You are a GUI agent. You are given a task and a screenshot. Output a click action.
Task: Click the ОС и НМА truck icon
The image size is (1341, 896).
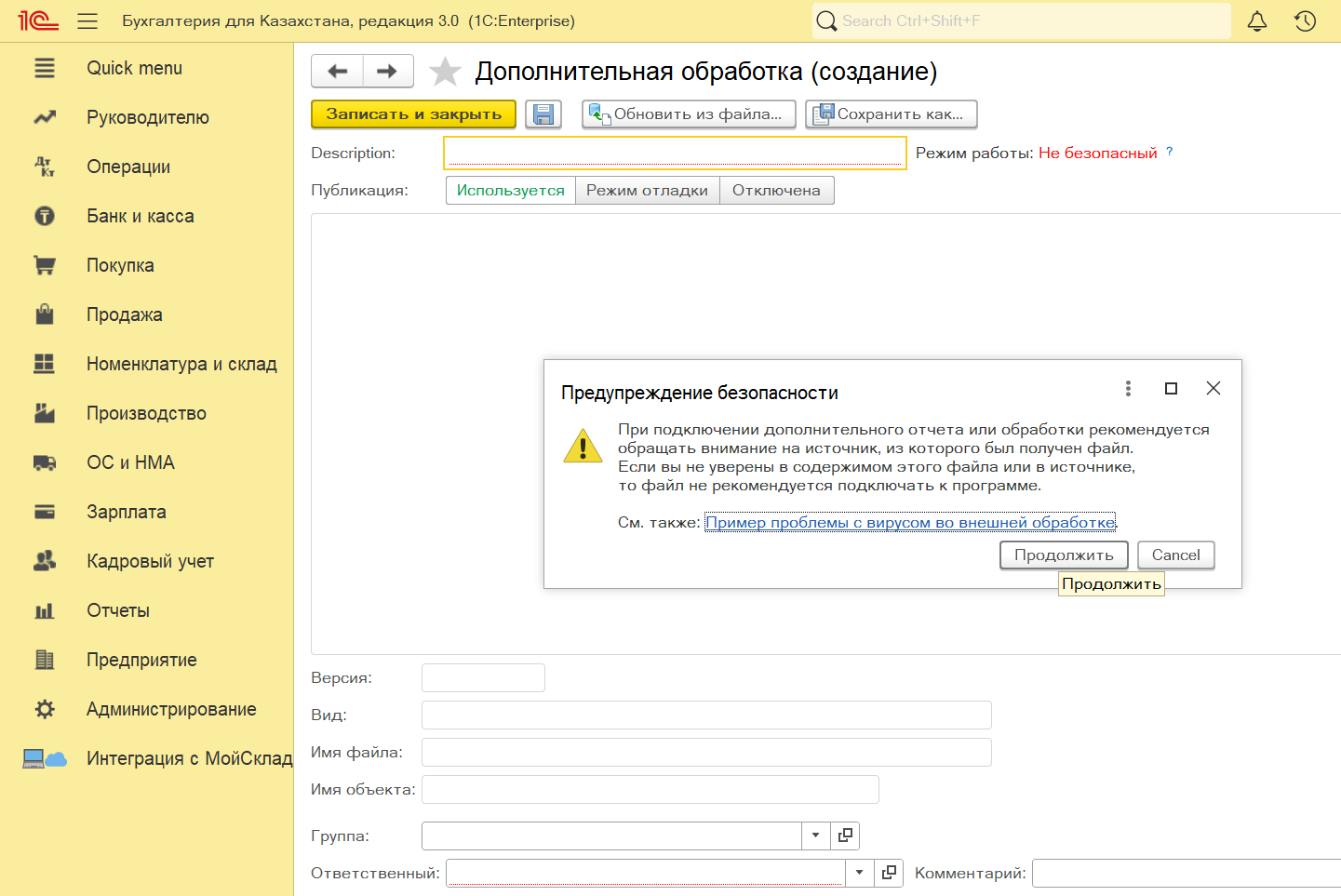pyautogui.click(x=45, y=462)
